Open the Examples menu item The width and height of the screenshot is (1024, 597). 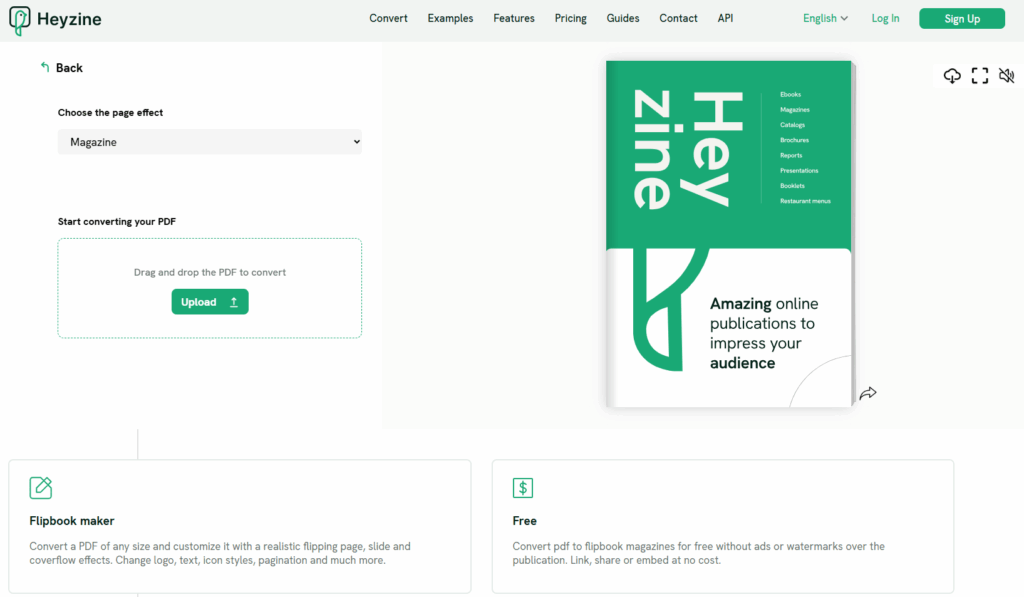click(x=450, y=18)
